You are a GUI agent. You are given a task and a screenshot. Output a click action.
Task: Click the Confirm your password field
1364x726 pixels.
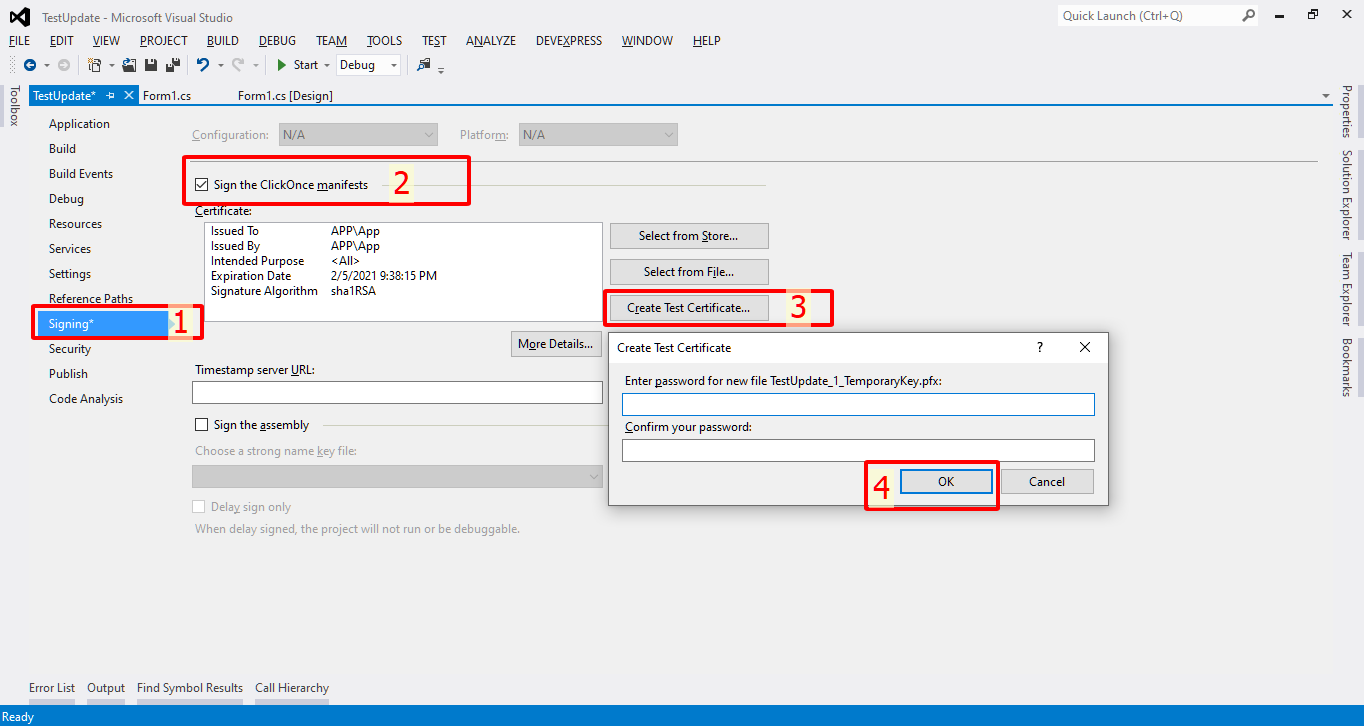point(858,450)
